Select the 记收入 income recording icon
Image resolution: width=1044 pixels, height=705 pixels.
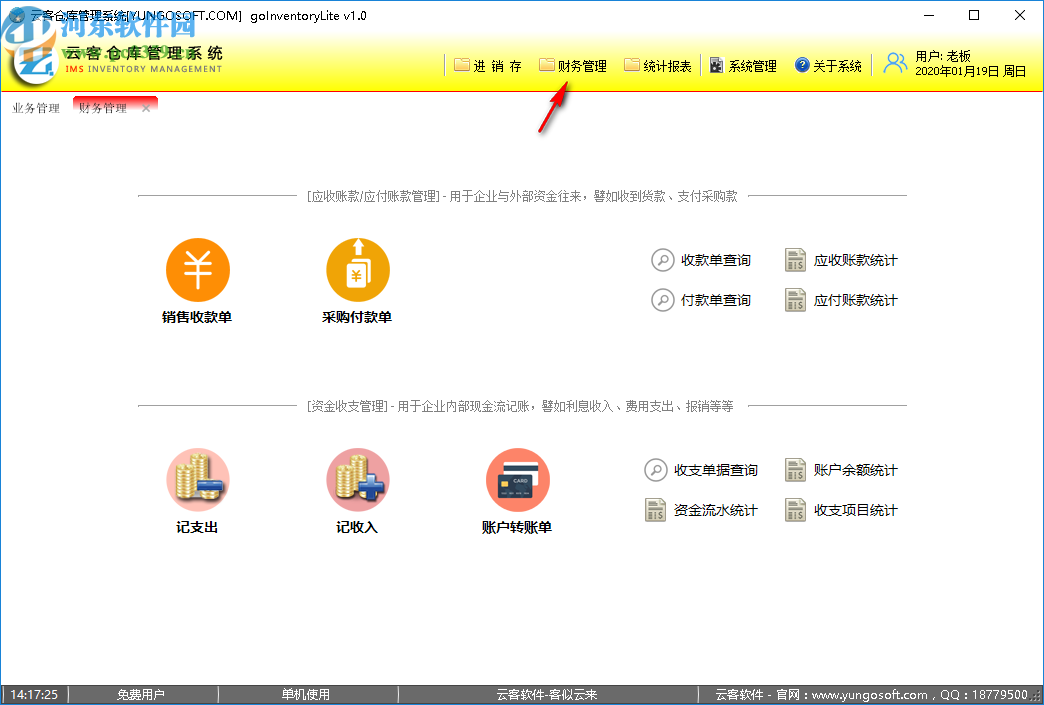pyautogui.click(x=357, y=479)
